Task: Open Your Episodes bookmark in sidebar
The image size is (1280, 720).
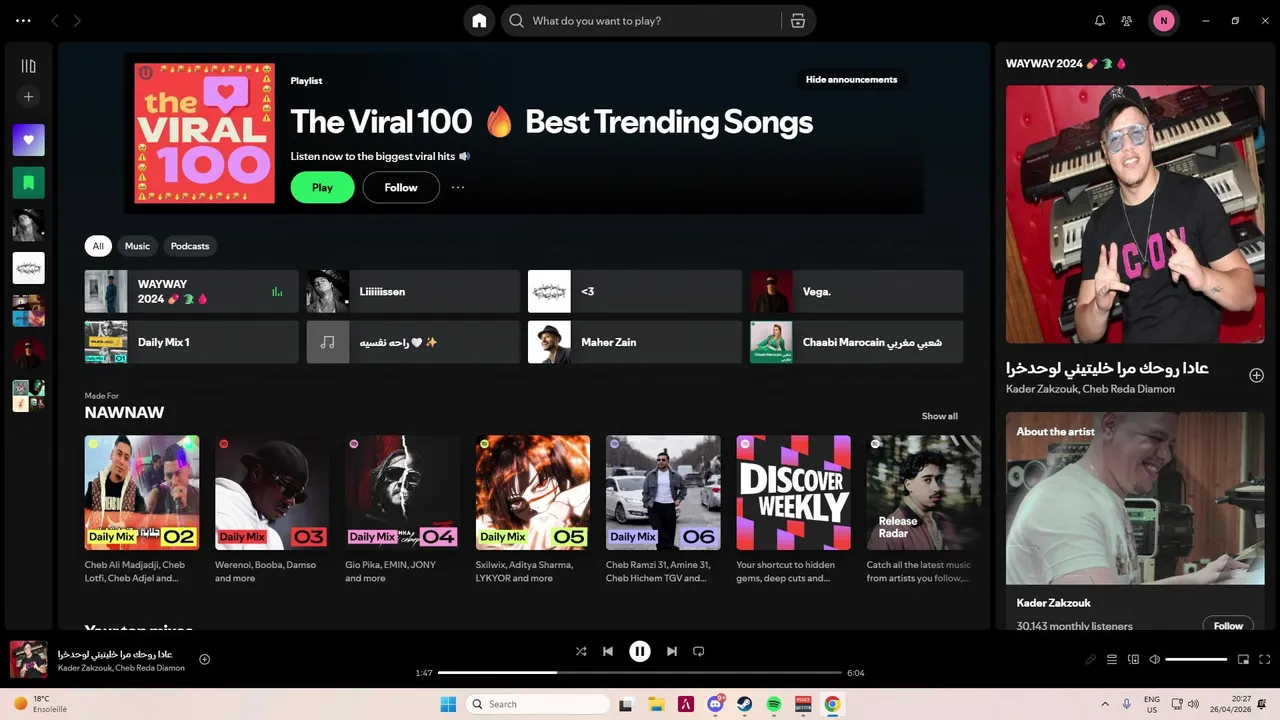Action: tap(28, 183)
